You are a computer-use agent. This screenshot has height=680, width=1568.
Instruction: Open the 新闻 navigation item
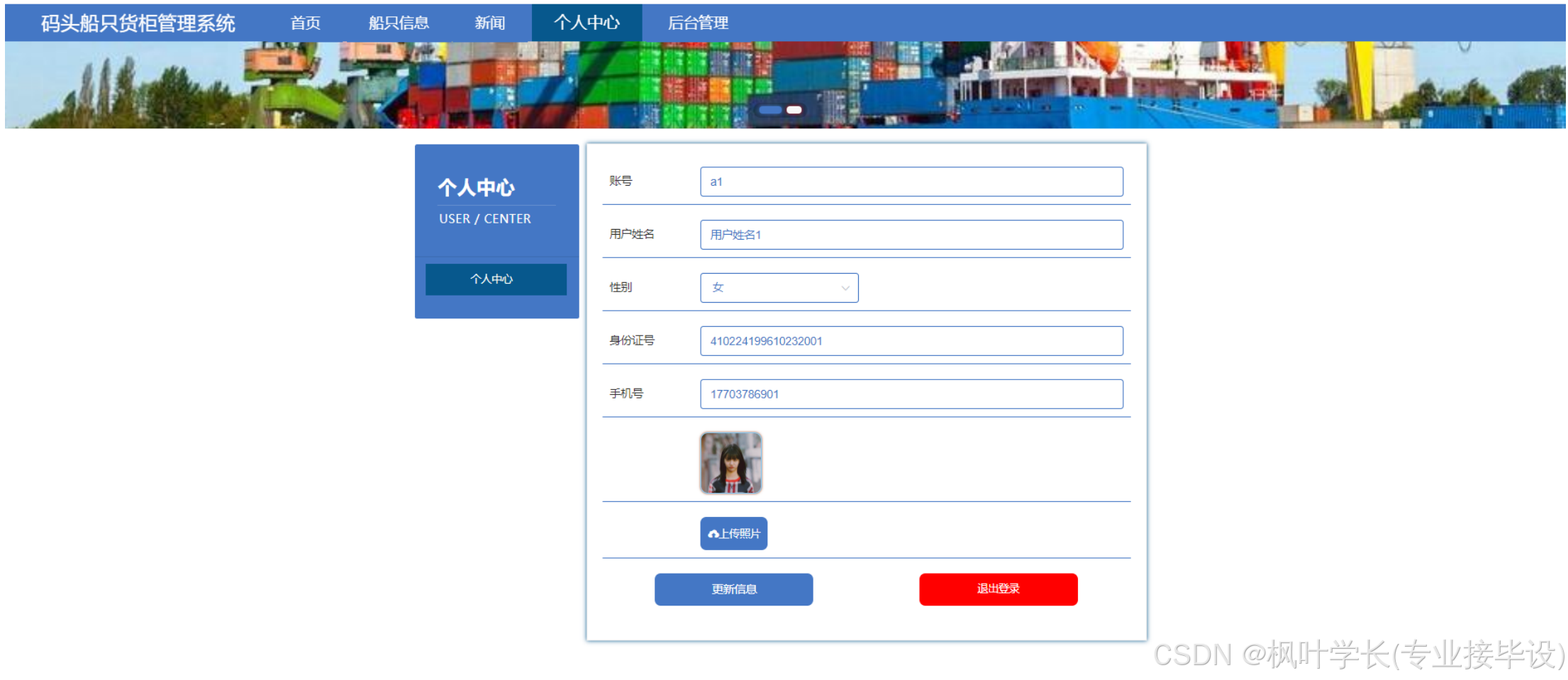click(490, 23)
